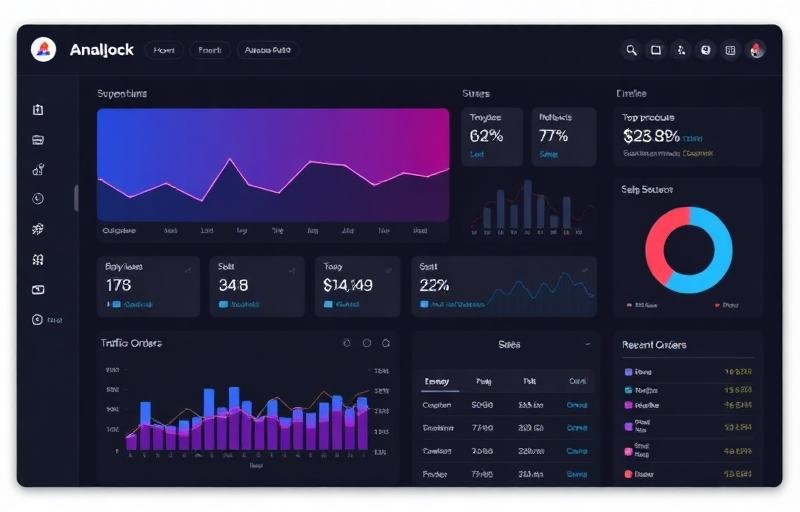This screenshot has width=800, height=512.
Task: Click the blue link under the 22% value
Action: pos(457,304)
